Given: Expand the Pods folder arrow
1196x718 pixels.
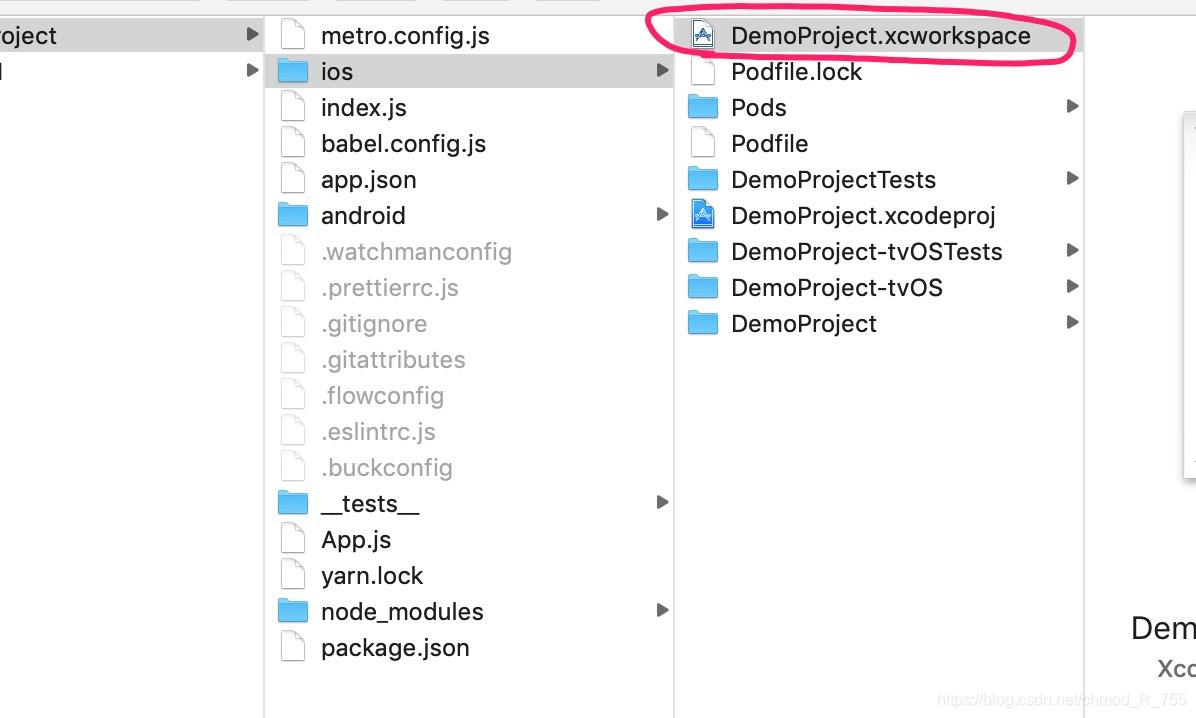Looking at the screenshot, I should point(1072,106).
